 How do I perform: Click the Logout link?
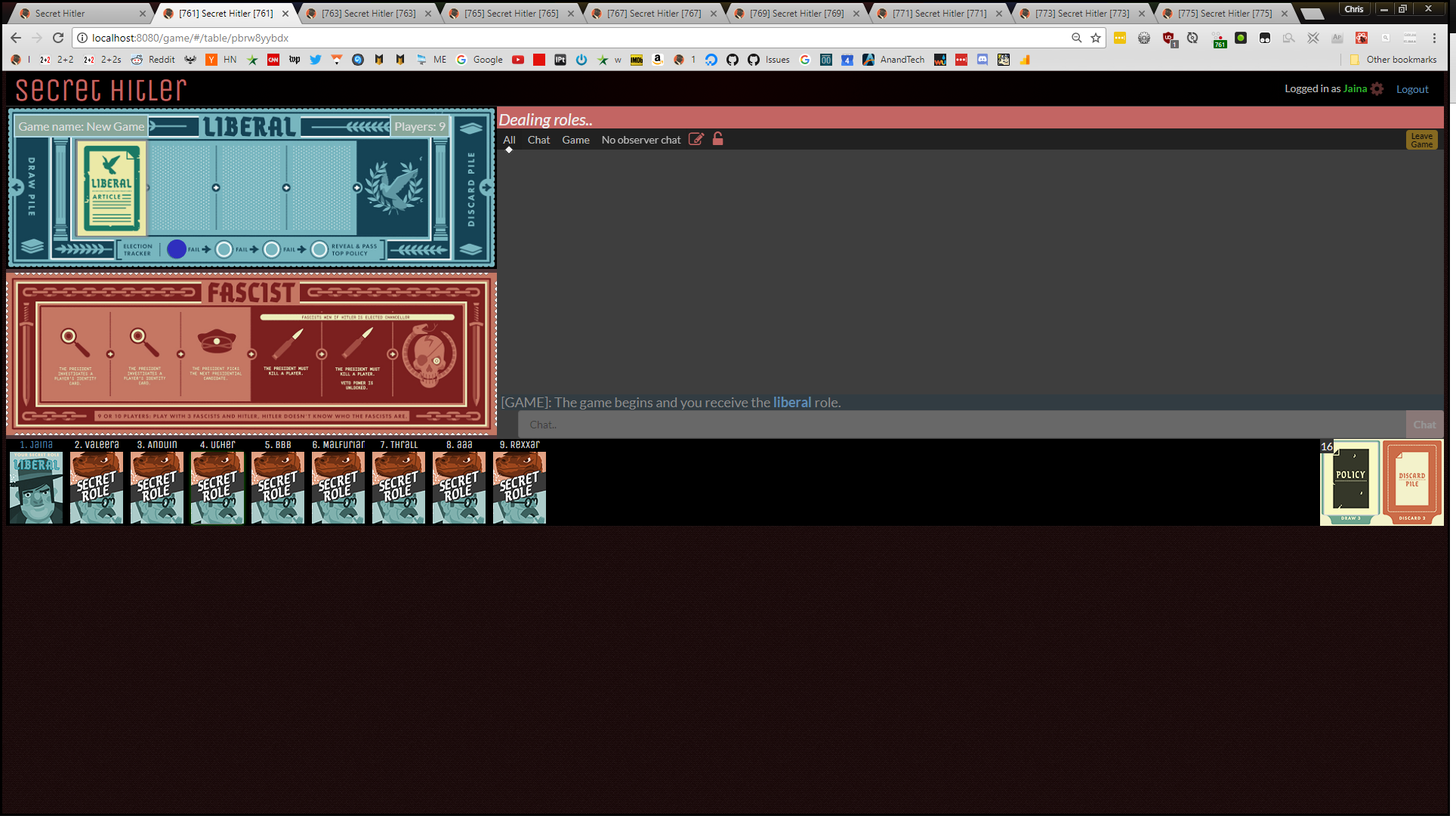[1412, 89]
